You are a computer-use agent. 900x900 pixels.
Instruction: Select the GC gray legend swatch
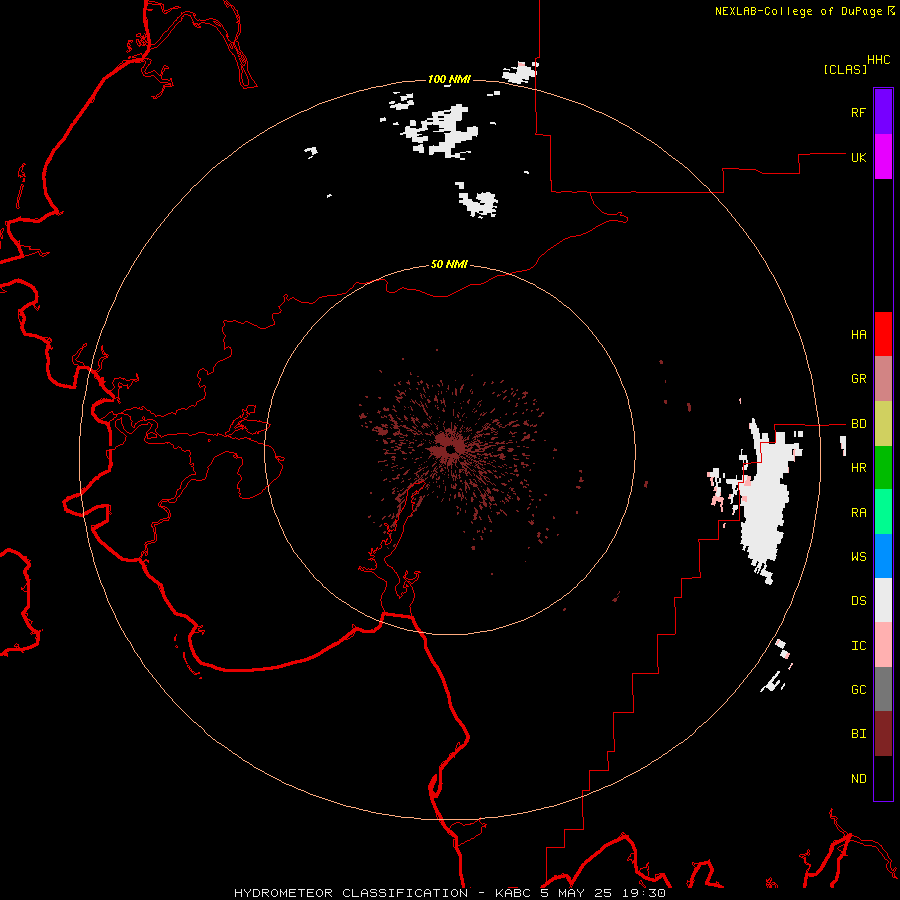pos(883,689)
